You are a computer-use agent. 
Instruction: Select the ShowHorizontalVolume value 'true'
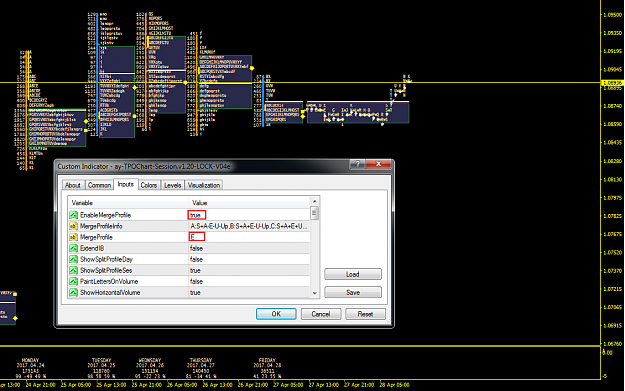tap(195, 293)
